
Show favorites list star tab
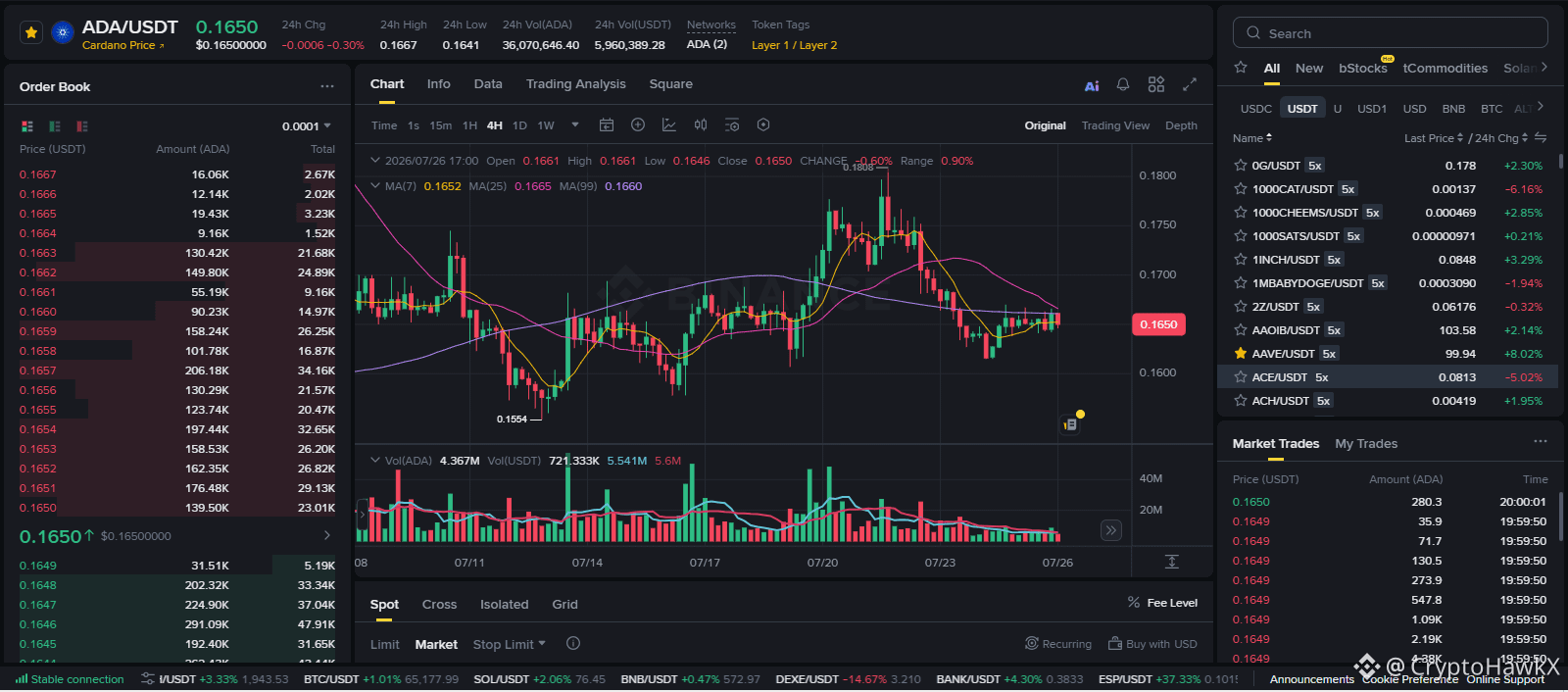pos(1241,68)
